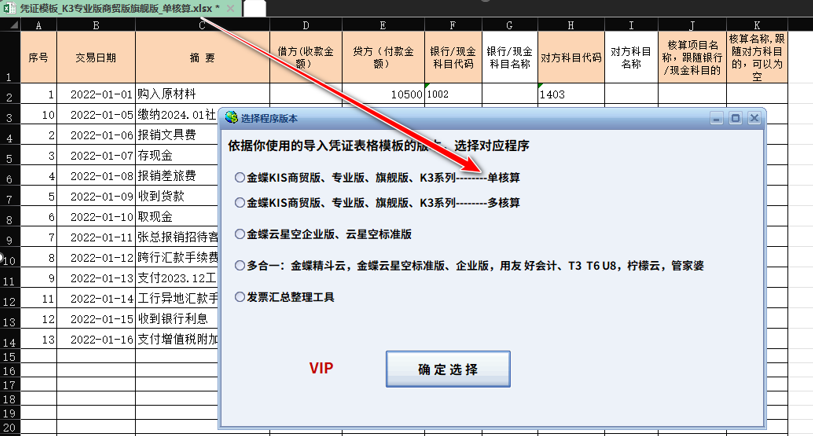This screenshot has height=436, width=813.
Task: Click cell with 报销差旅费
Action: pyautogui.click(x=177, y=176)
